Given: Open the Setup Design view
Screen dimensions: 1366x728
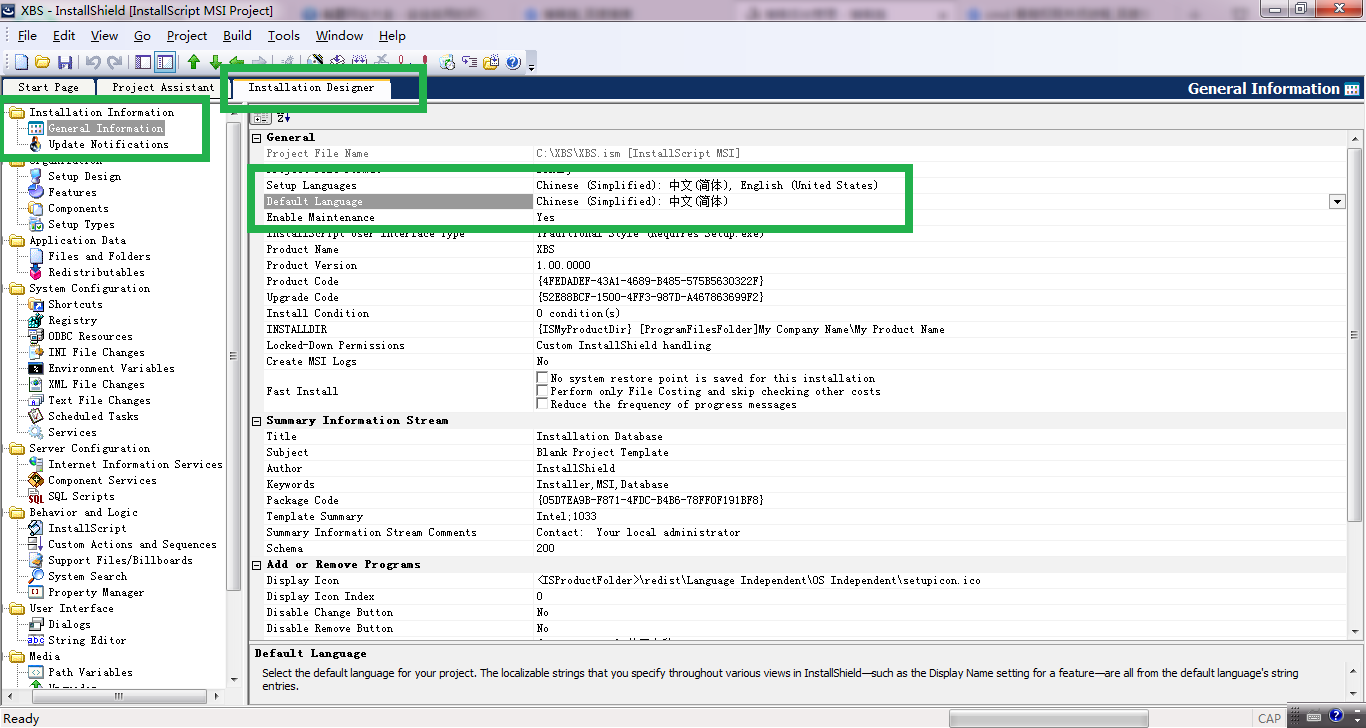Looking at the screenshot, I should click(x=84, y=176).
